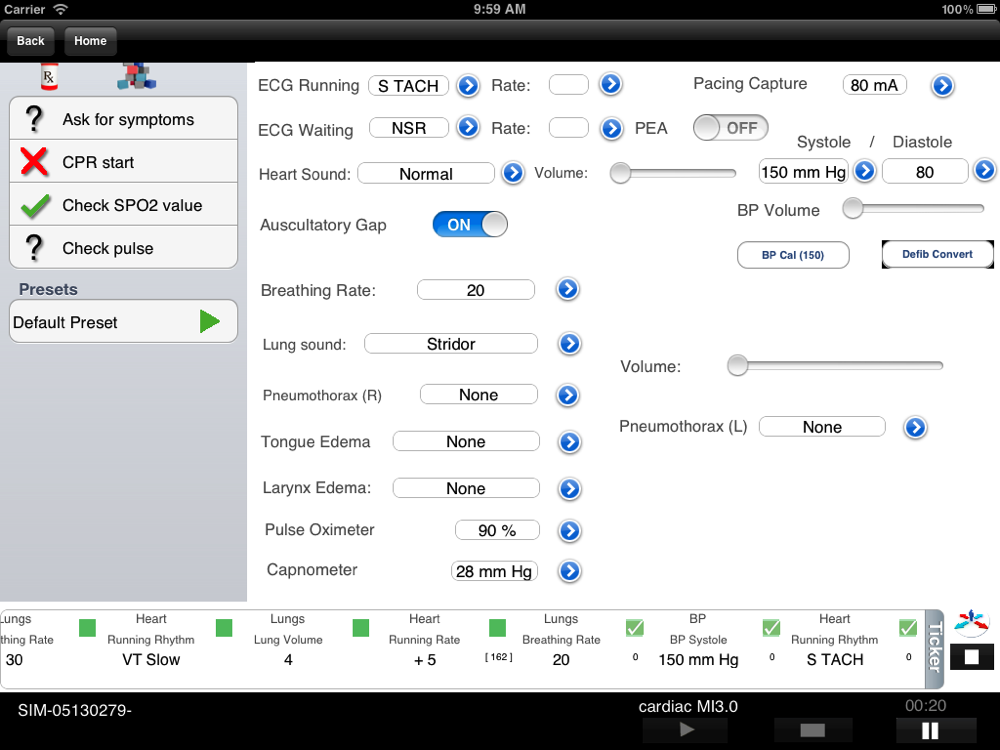1000x750 pixels.
Task: Toggle the PEA switch currently OFF
Action: (x=731, y=128)
